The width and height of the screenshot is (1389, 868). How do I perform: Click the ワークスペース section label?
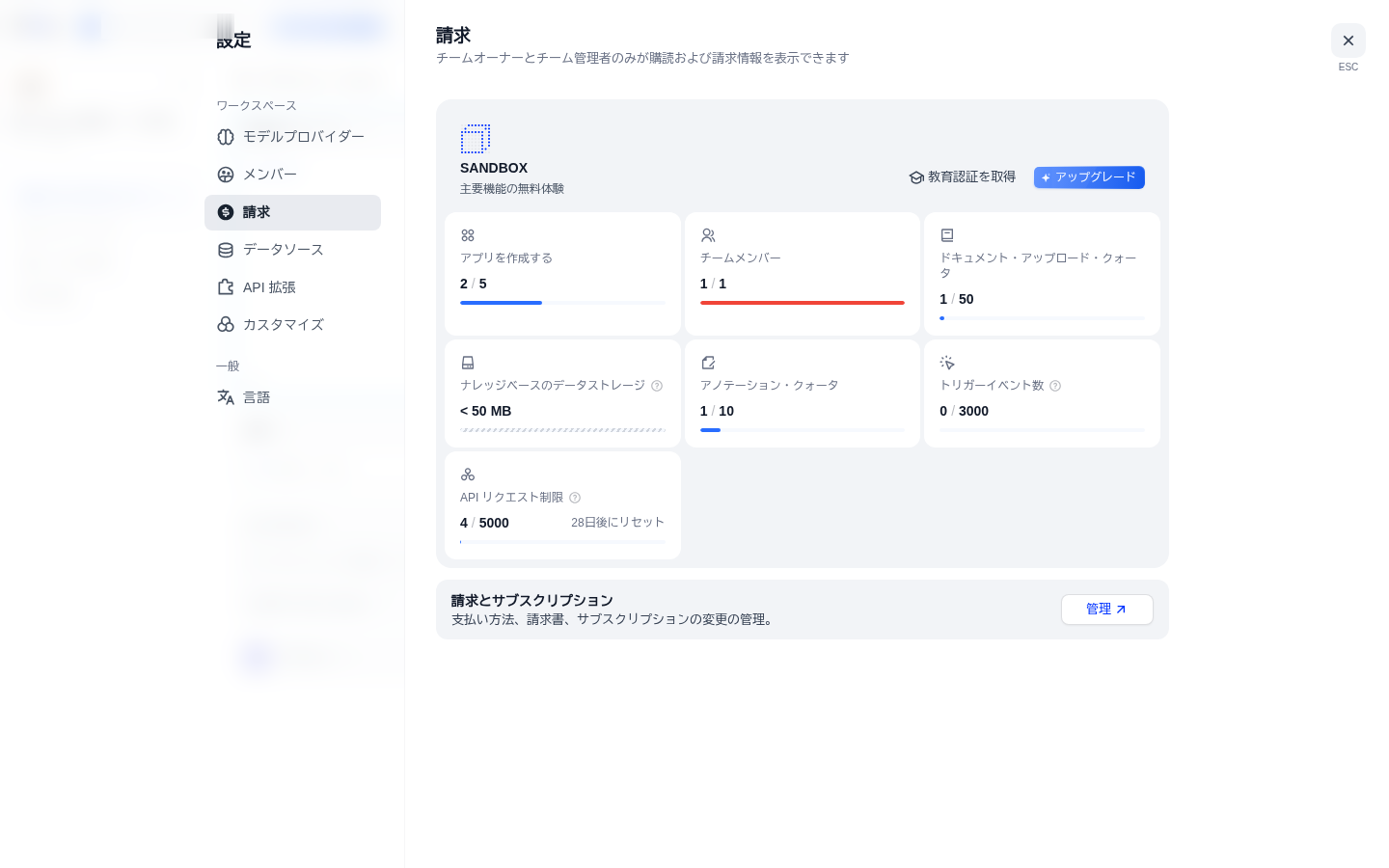pyautogui.click(x=257, y=106)
